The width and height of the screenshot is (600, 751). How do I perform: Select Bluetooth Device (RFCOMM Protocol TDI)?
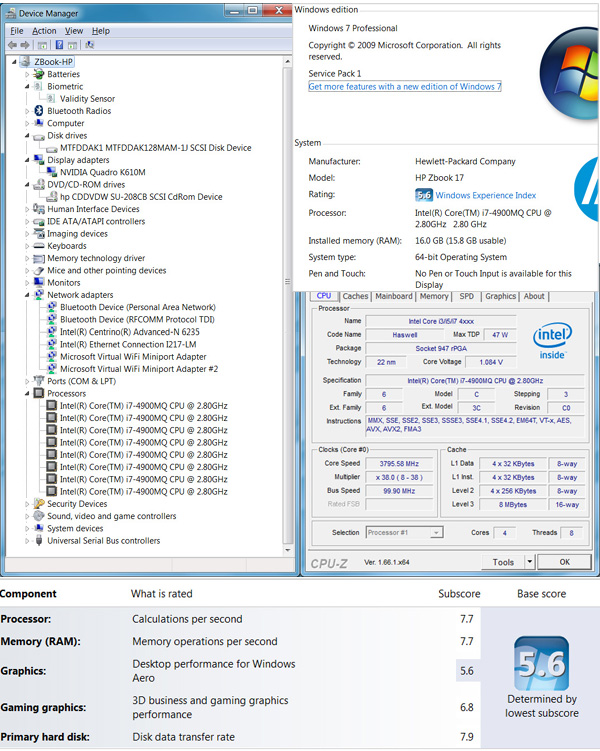[x=137, y=319]
